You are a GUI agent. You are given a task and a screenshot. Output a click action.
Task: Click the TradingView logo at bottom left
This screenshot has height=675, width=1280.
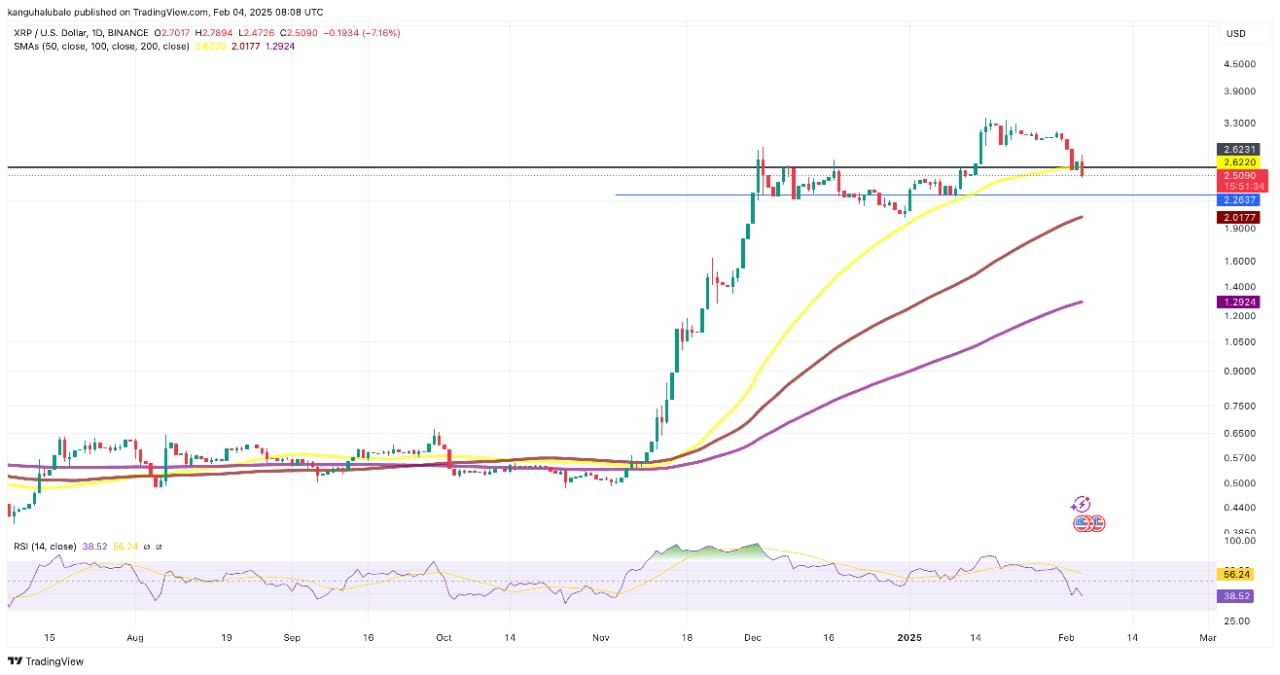coord(46,661)
